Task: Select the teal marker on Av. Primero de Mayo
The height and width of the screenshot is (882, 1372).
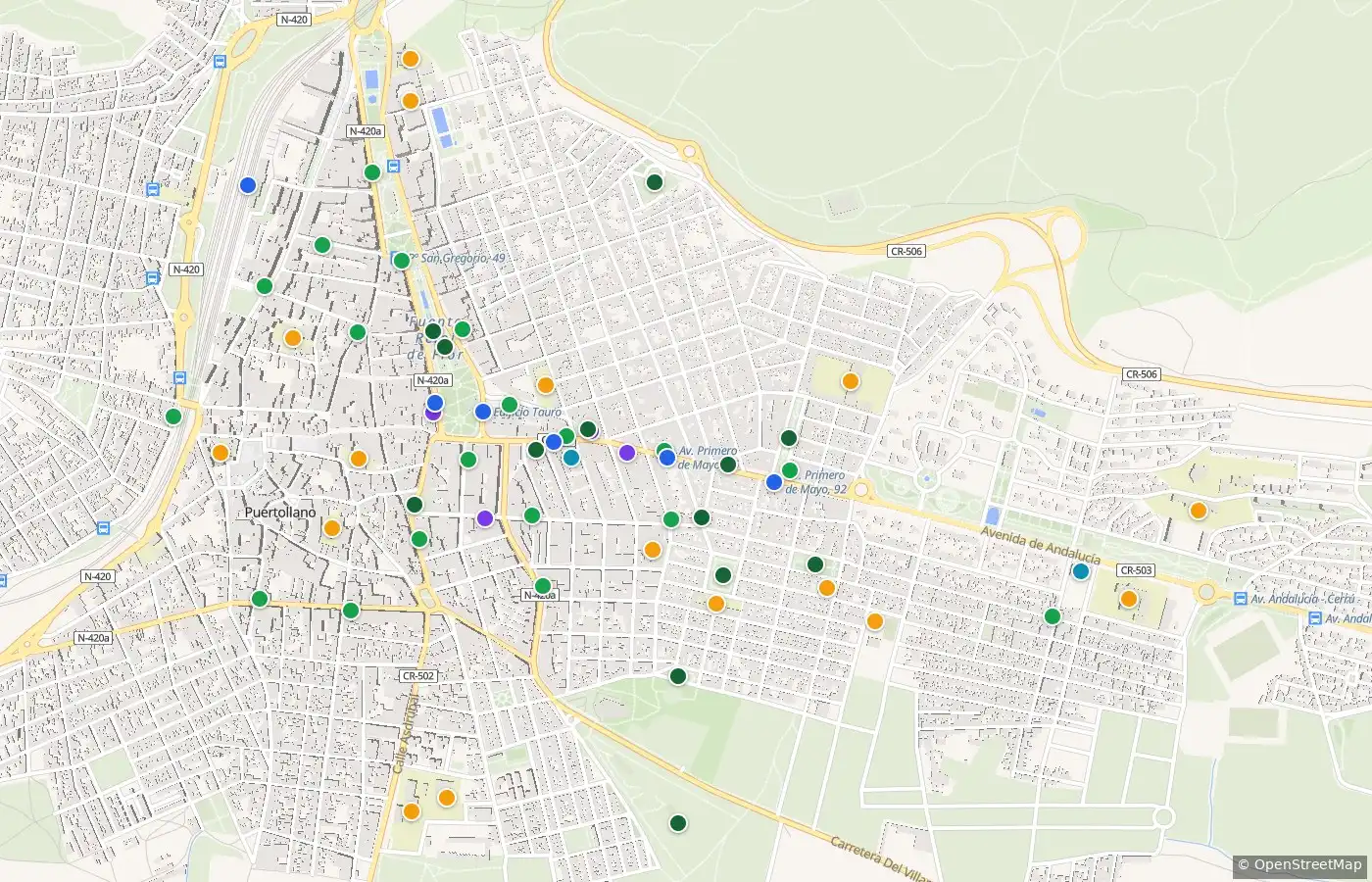Action: coord(571,458)
